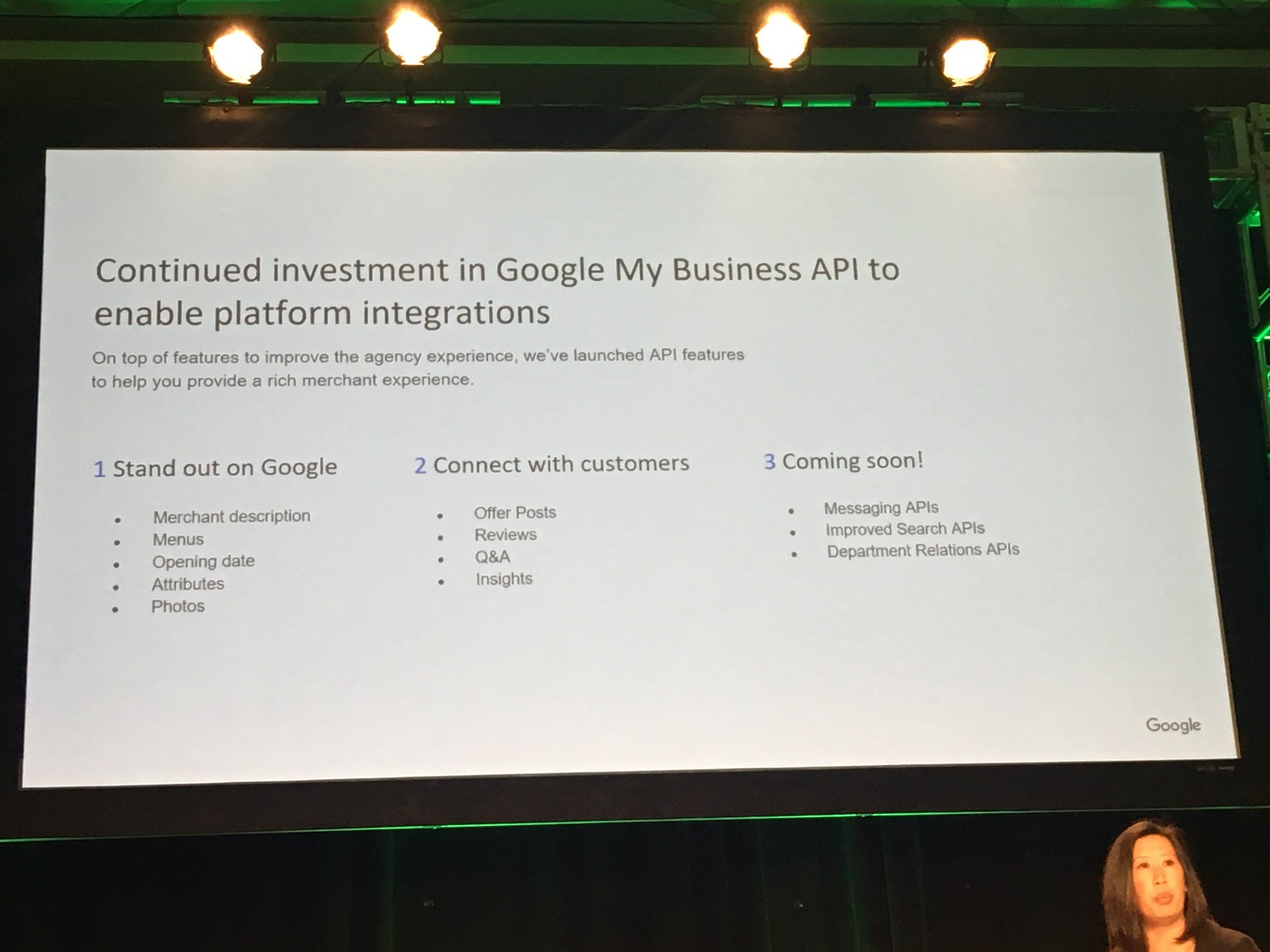Click the "Photos" bullet item

pyautogui.click(x=178, y=606)
